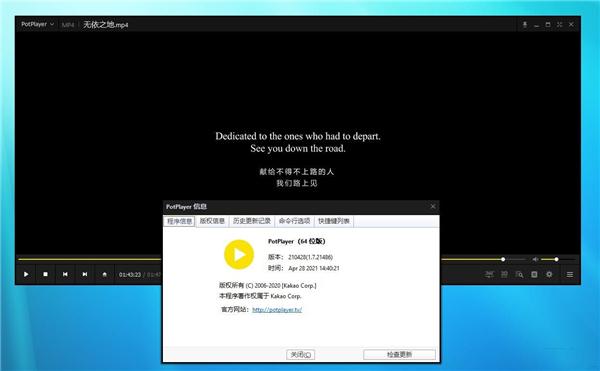Skip to the next file
Screen dimensions: 600x371
[85, 274]
